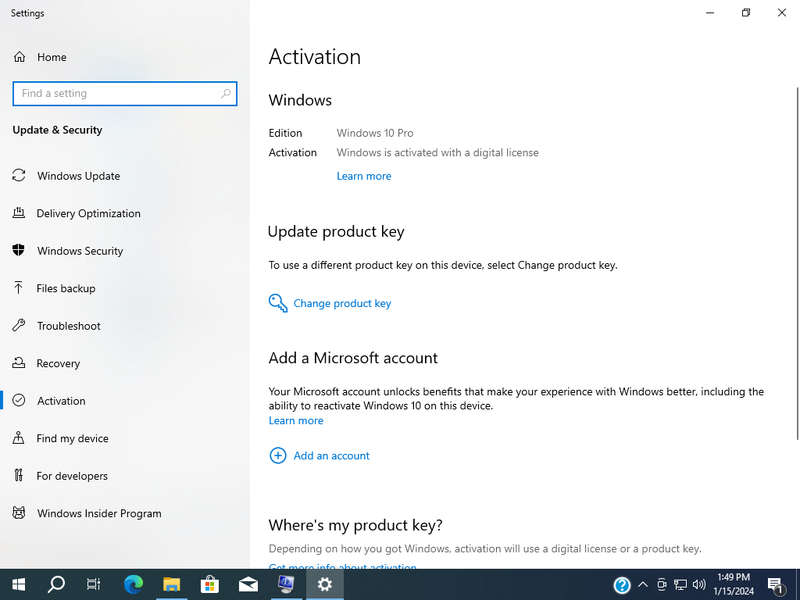The height and width of the screenshot is (600, 800).
Task: Click the Add an account link
Action: click(331, 456)
